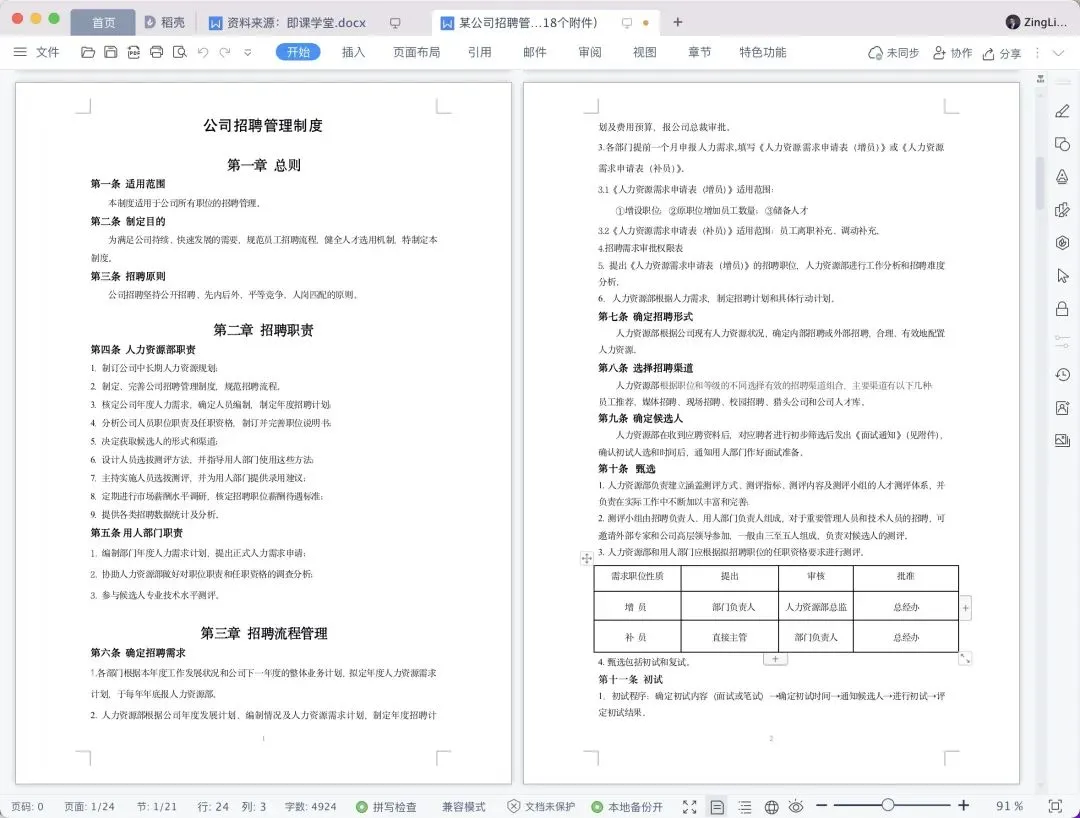Click the settings sliders icon in sidebar
Image resolution: width=1080 pixels, height=818 pixels.
[1062, 341]
